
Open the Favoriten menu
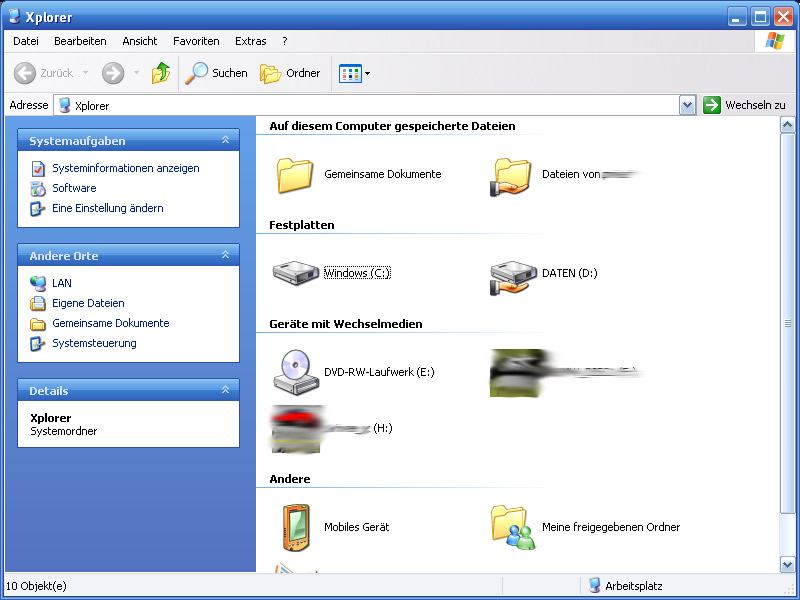(196, 41)
